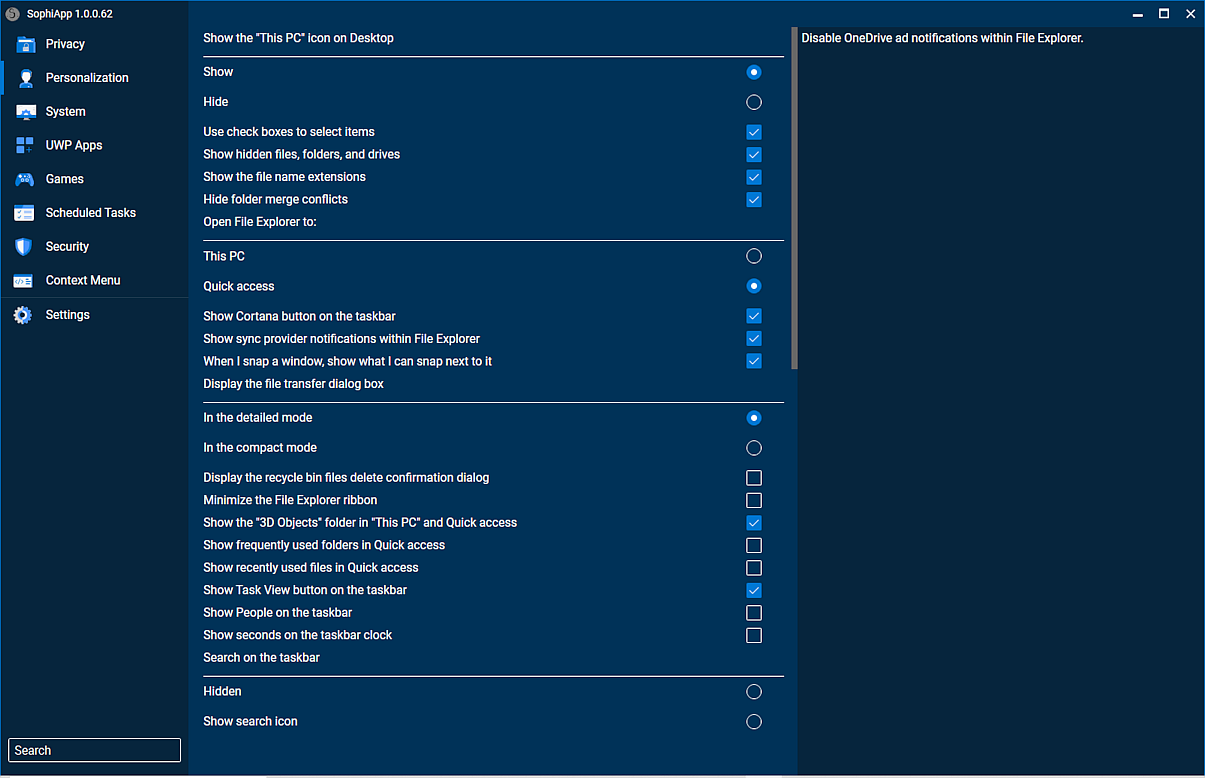This screenshot has width=1205, height=778.
Task: Click 'Search on the taskbar' heading text
Action: 261,657
